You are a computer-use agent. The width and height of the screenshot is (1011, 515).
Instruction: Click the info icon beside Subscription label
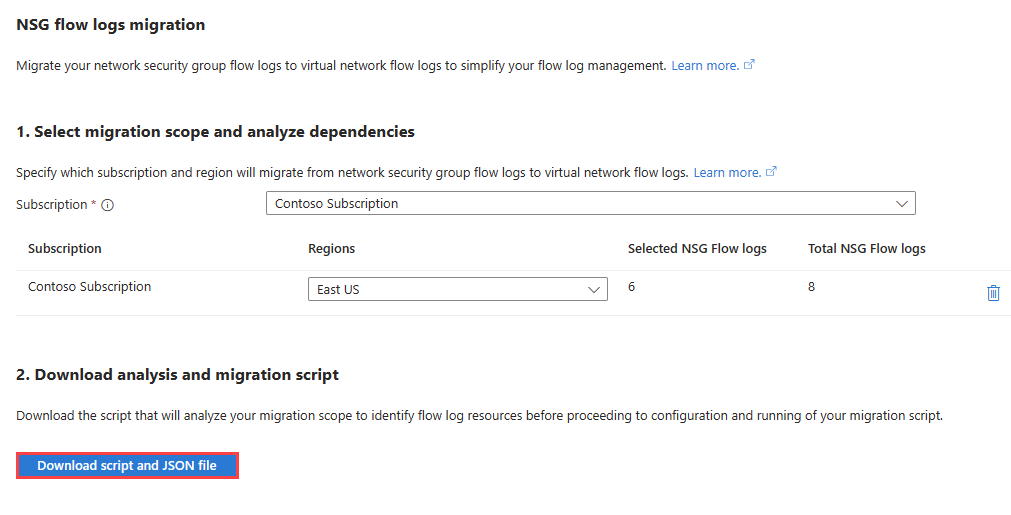(108, 205)
